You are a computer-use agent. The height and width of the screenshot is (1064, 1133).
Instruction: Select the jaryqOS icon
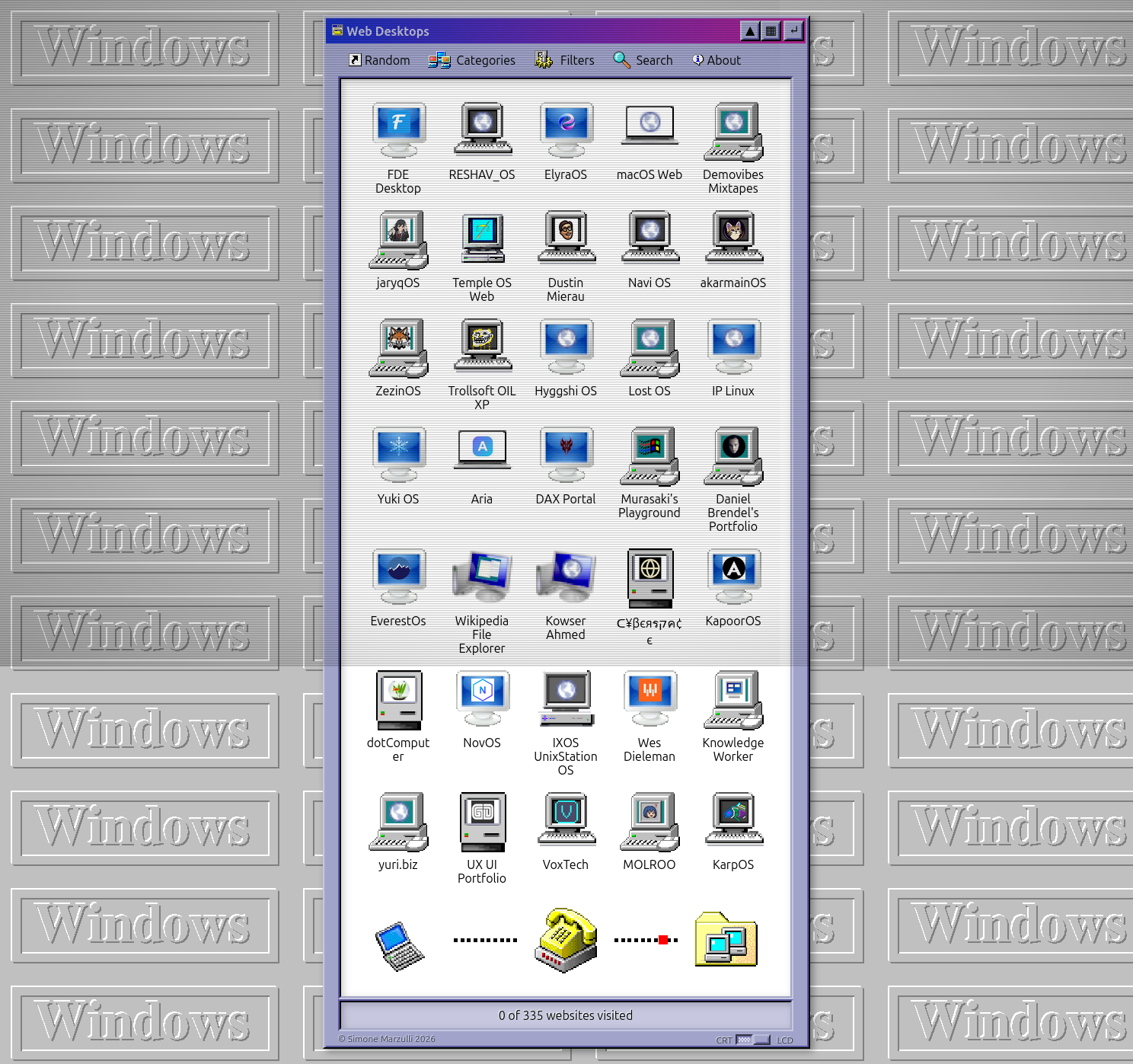[x=398, y=239]
